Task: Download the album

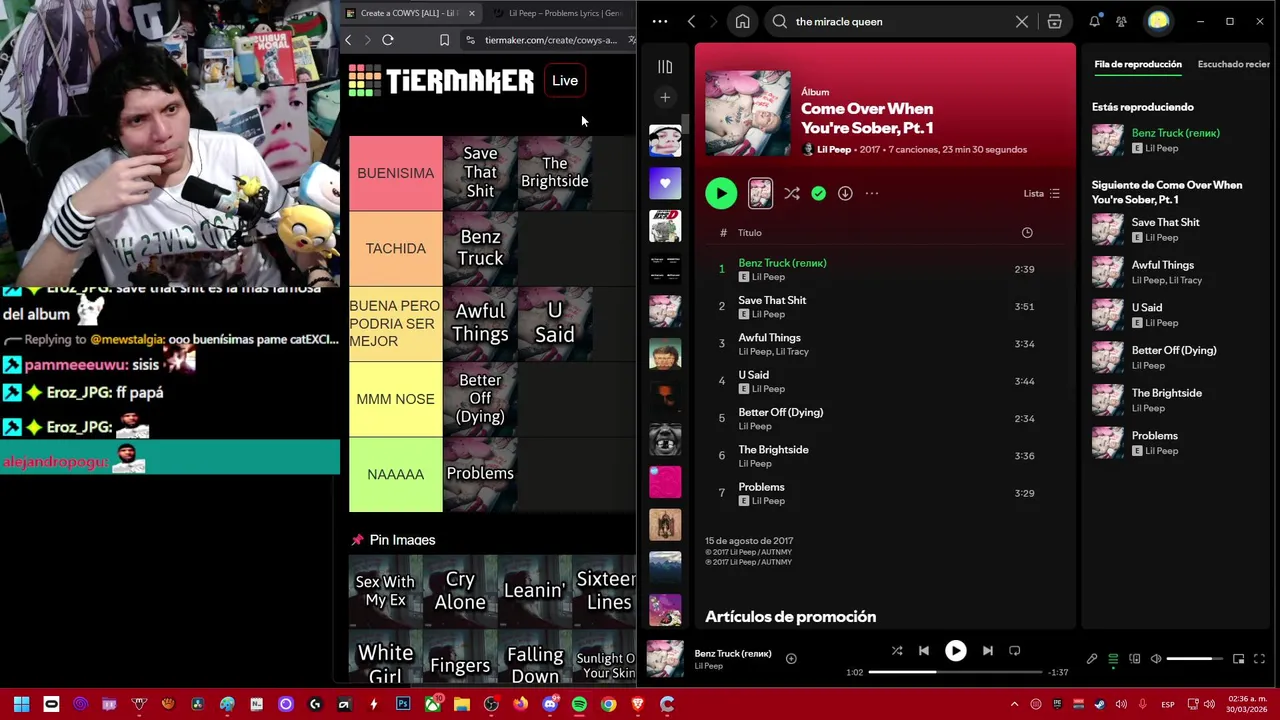Action: coord(845,193)
